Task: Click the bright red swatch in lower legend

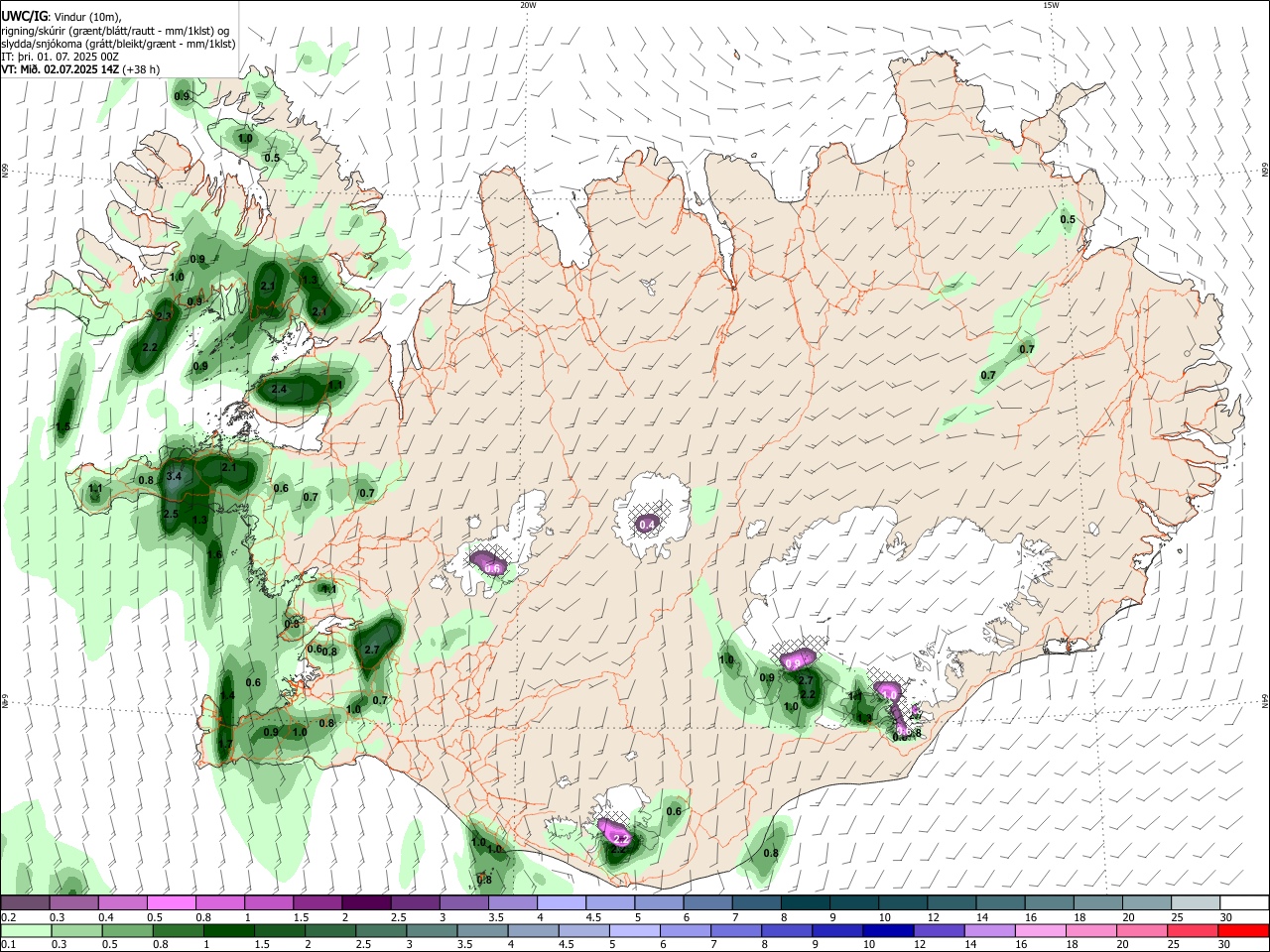Action: coord(1243,930)
